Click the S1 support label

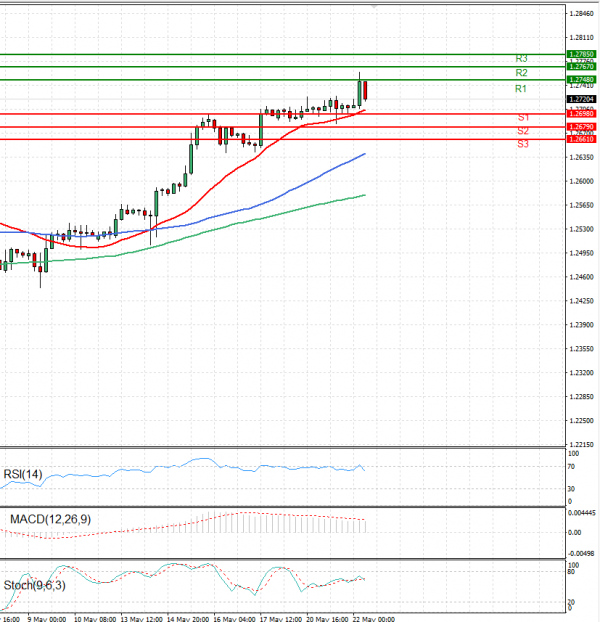coord(523,117)
